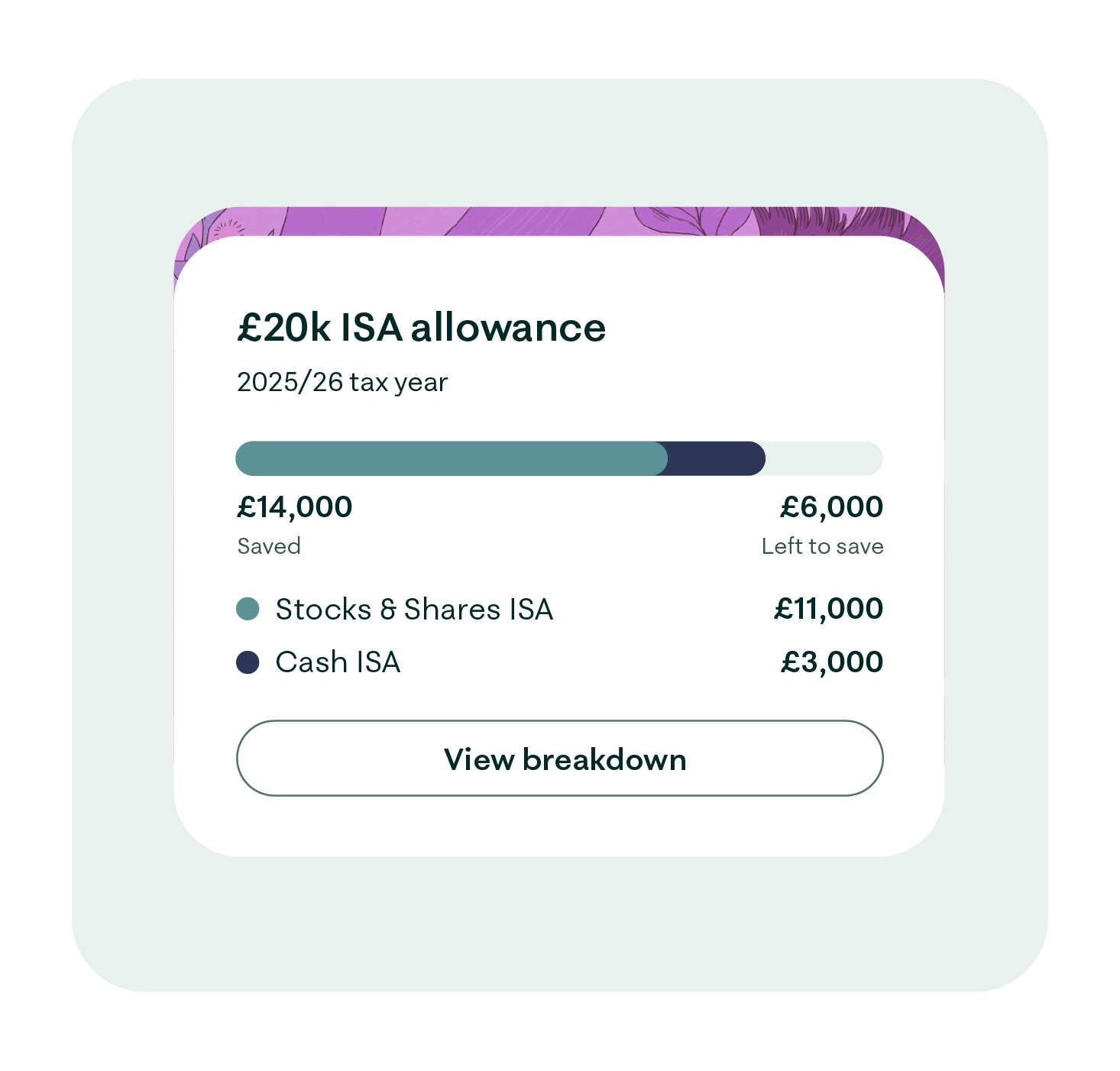Click the teal Stocks & Shares legend dot

pos(248,609)
